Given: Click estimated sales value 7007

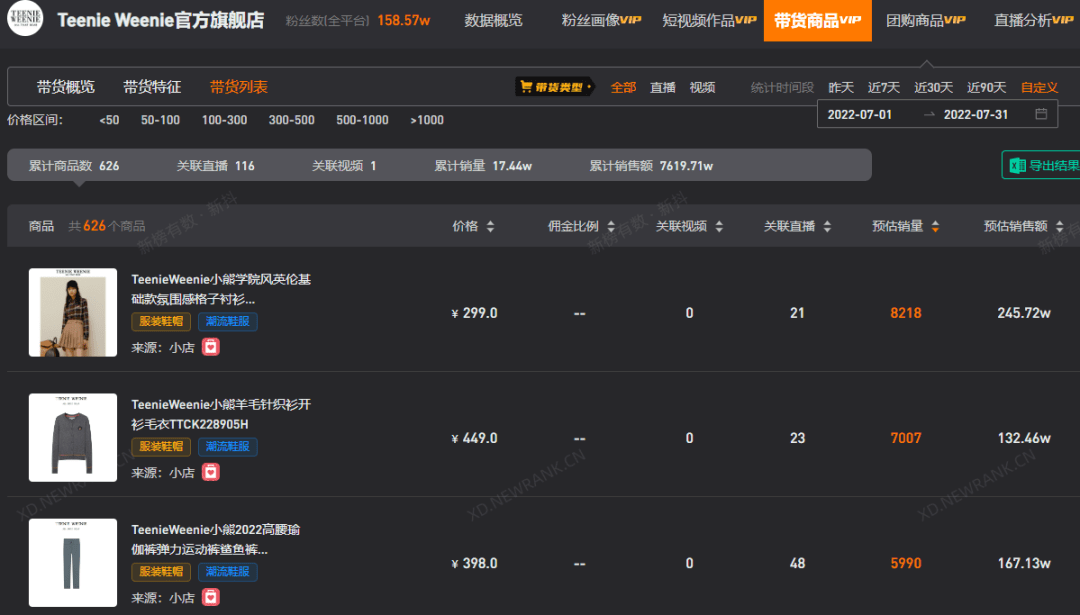Looking at the screenshot, I should click(x=906, y=439).
